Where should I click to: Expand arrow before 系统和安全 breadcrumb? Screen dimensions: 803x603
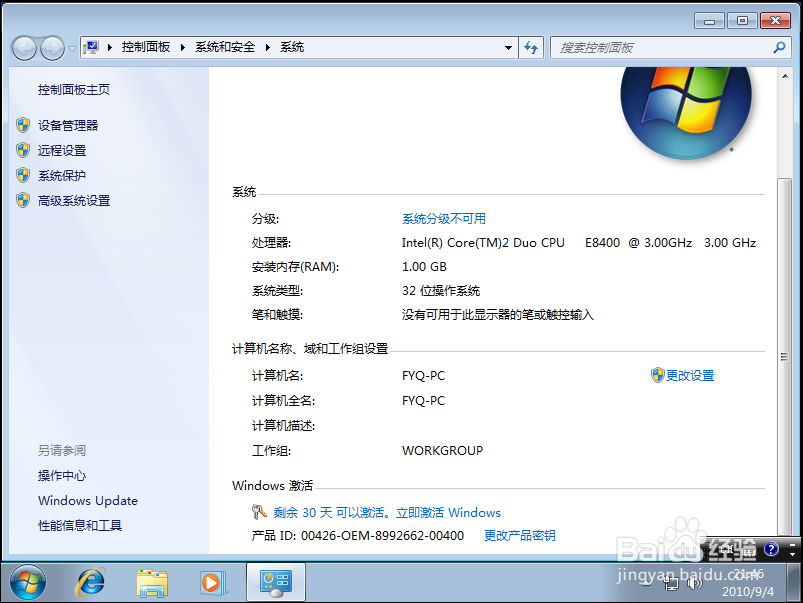[183, 48]
